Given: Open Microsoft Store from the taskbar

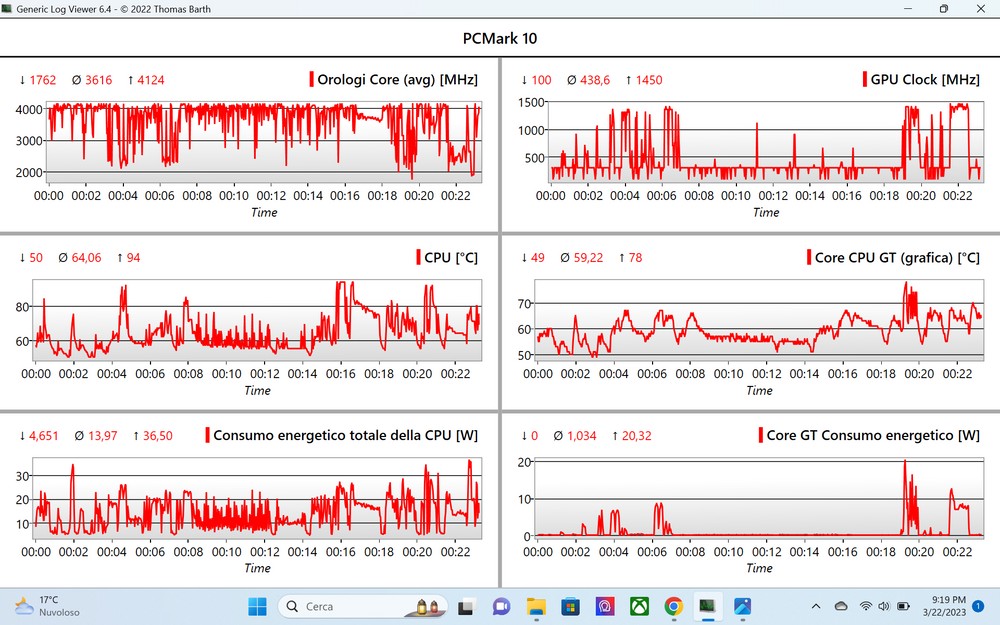Looking at the screenshot, I should 570,606.
